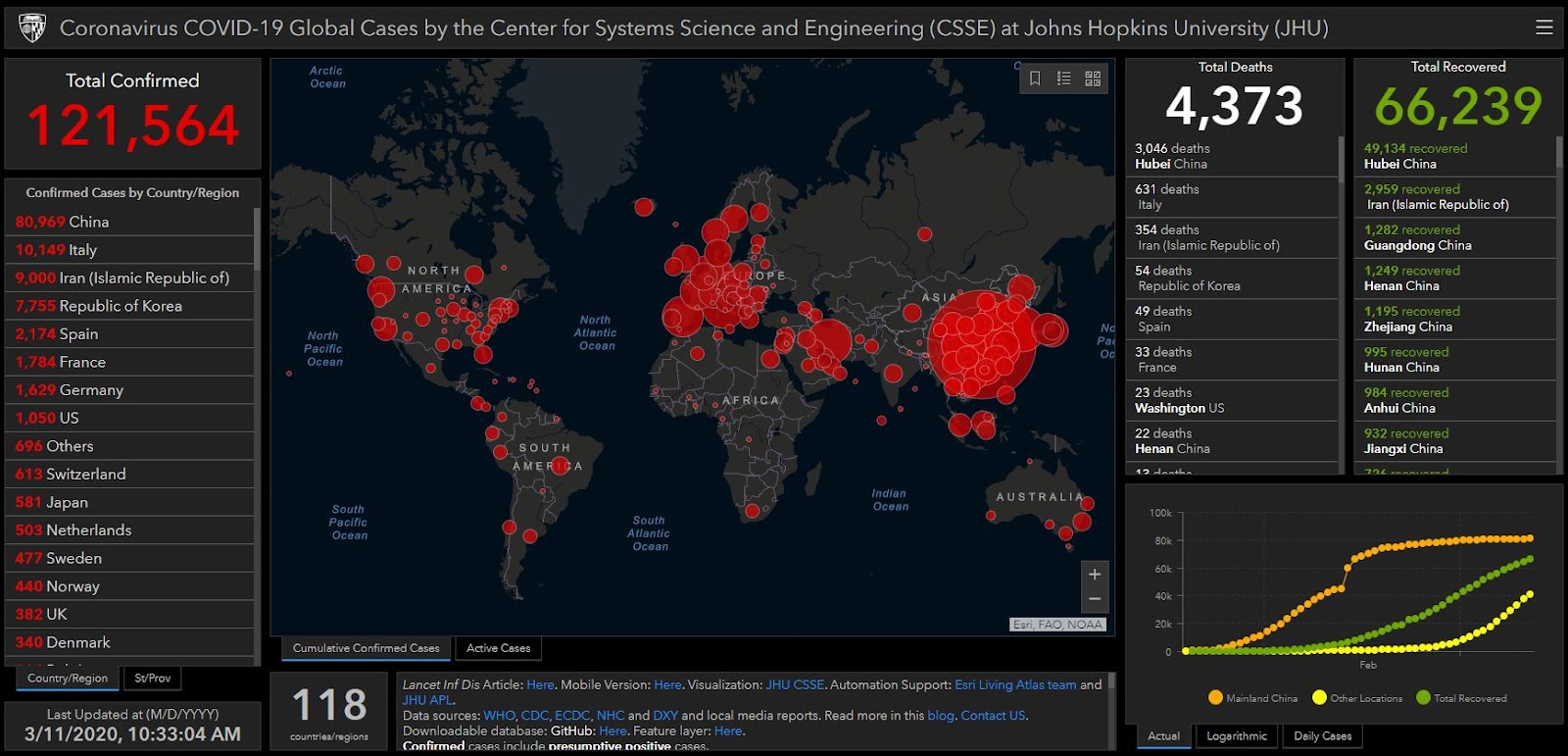Click 23 deaths Washington US entry
1568x756 pixels.
tap(1232, 400)
